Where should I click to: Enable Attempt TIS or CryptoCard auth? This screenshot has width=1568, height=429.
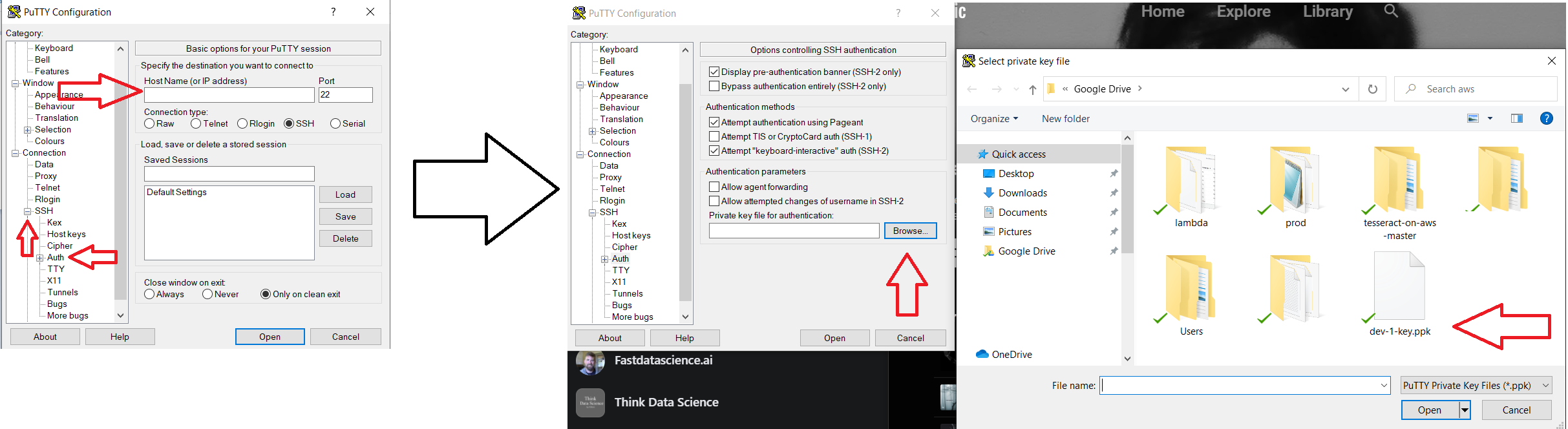click(x=714, y=136)
